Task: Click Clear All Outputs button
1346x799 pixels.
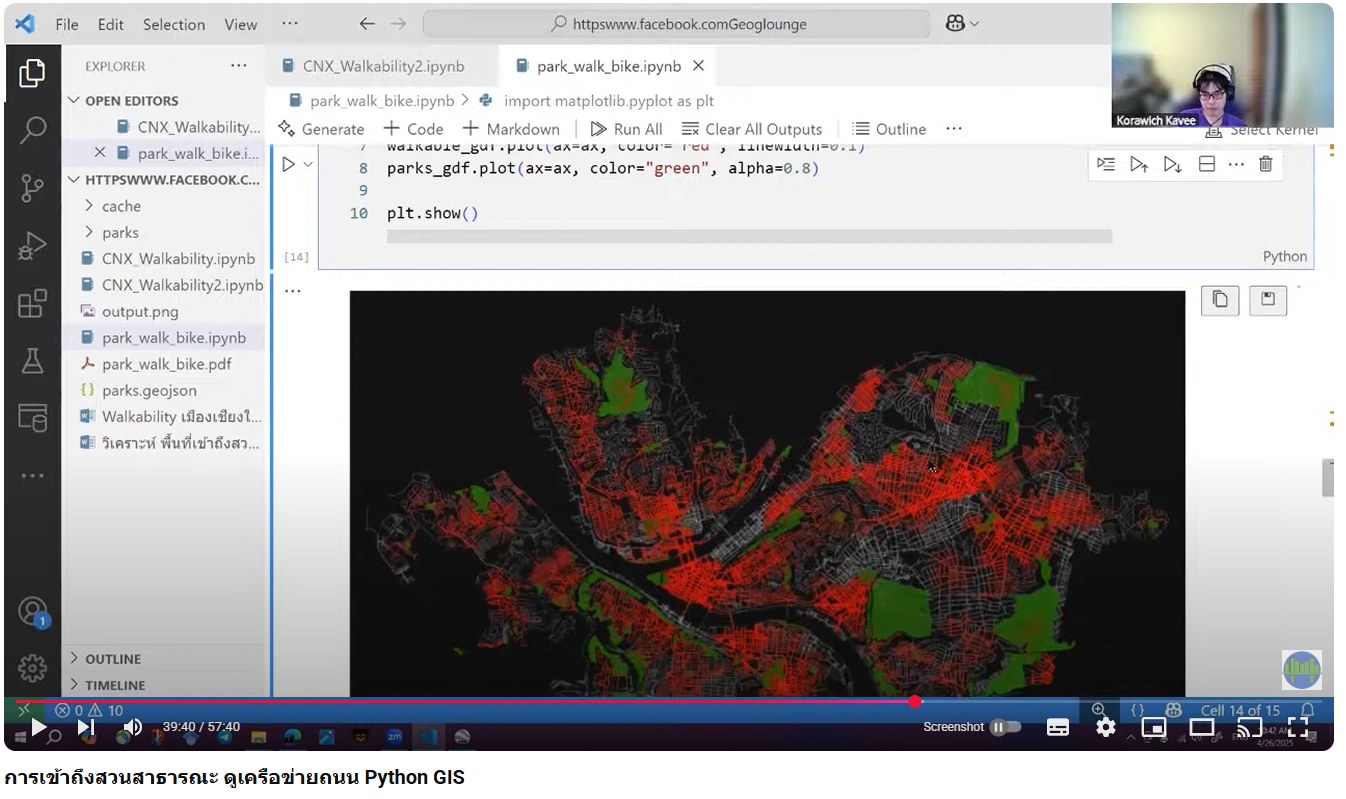Action: pos(752,129)
